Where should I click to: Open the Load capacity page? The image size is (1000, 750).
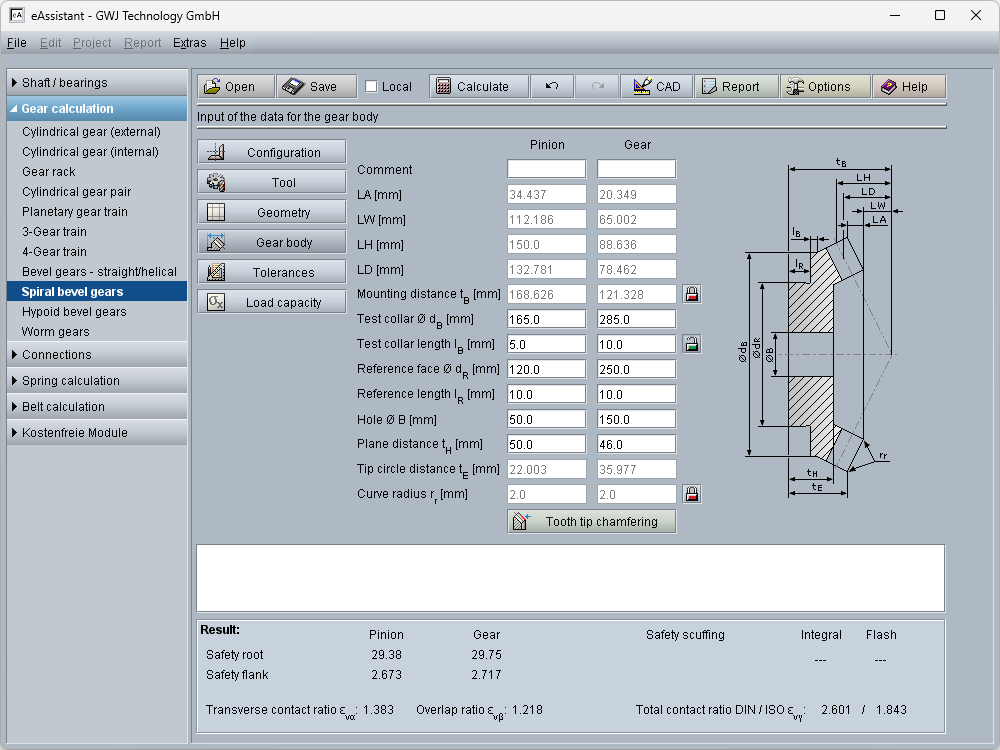click(271, 303)
